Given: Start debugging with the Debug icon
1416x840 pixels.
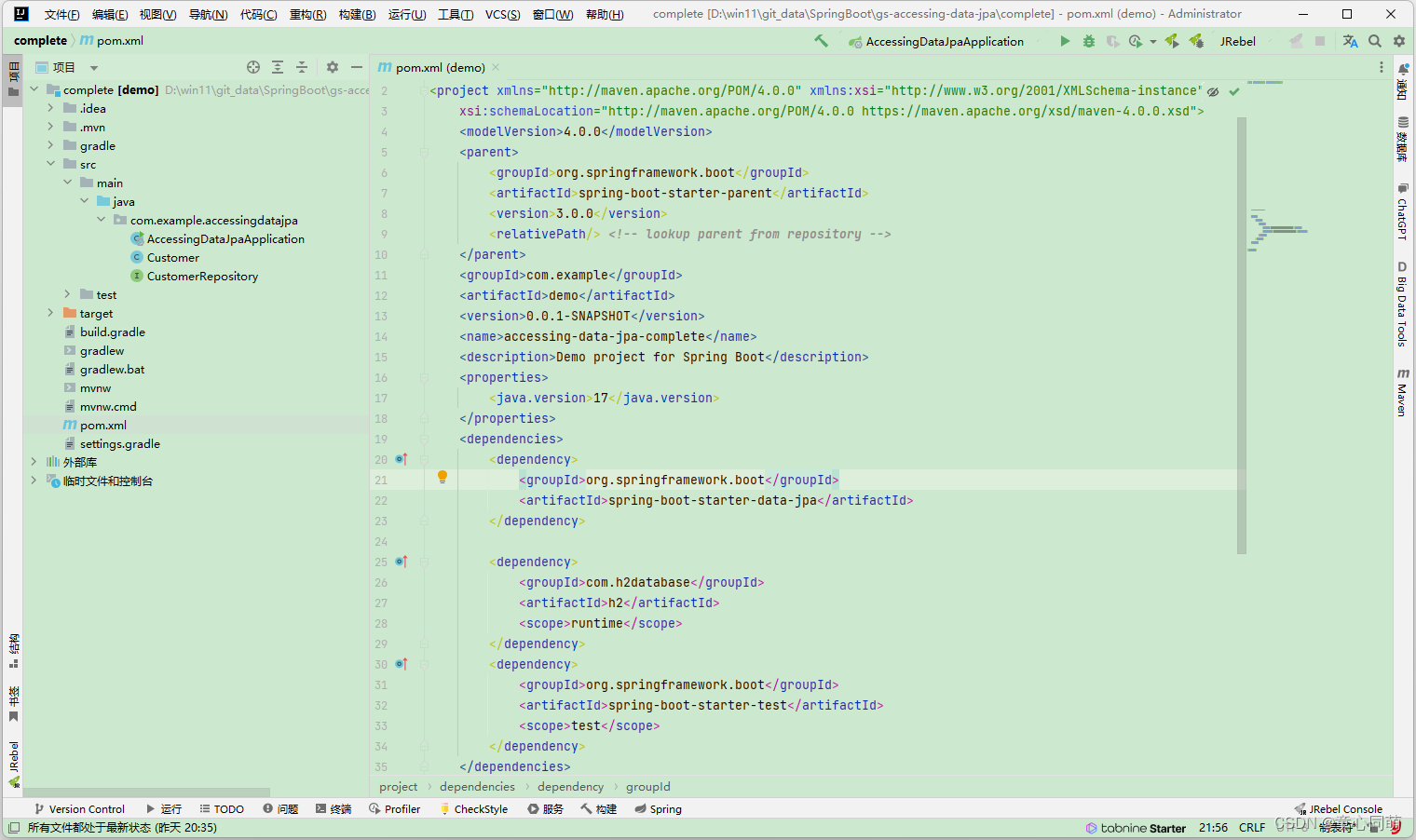Looking at the screenshot, I should click(x=1088, y=41).
